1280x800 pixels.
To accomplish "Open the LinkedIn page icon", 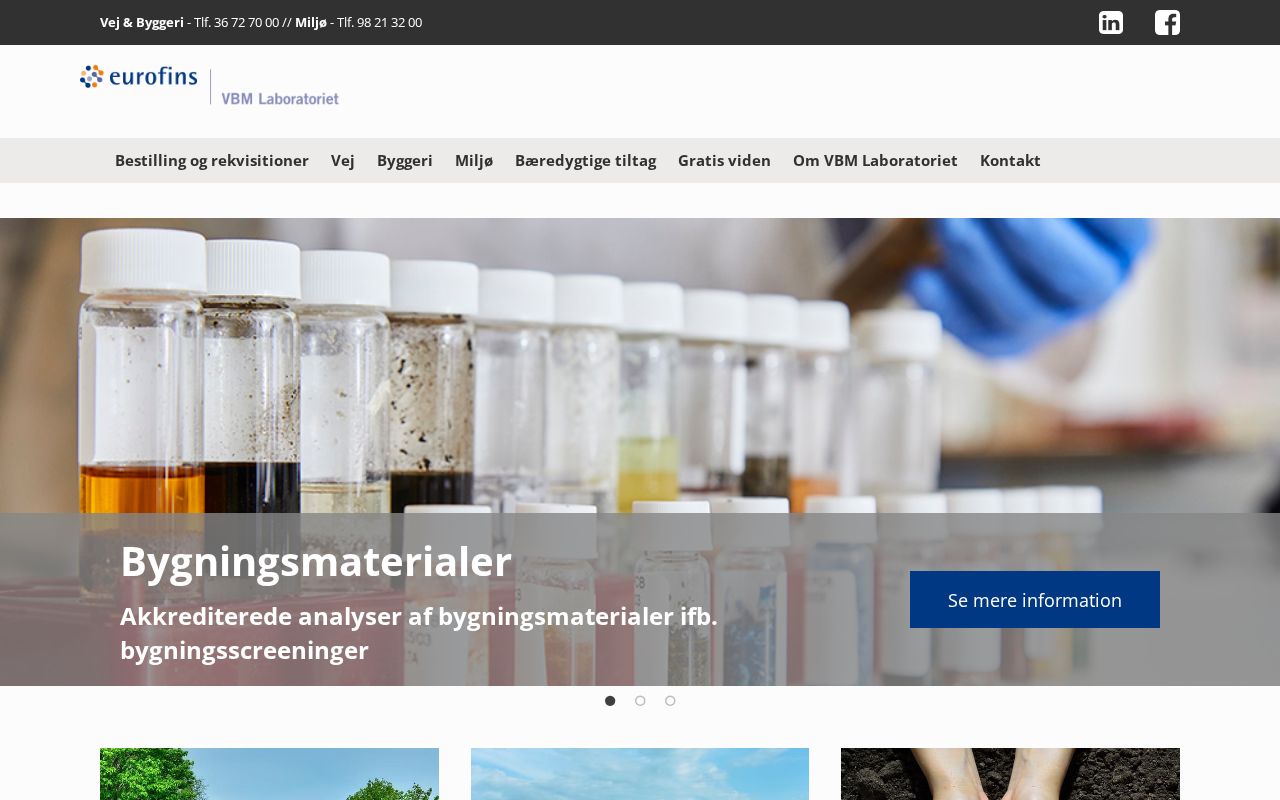I will (x=1111, y=22).
